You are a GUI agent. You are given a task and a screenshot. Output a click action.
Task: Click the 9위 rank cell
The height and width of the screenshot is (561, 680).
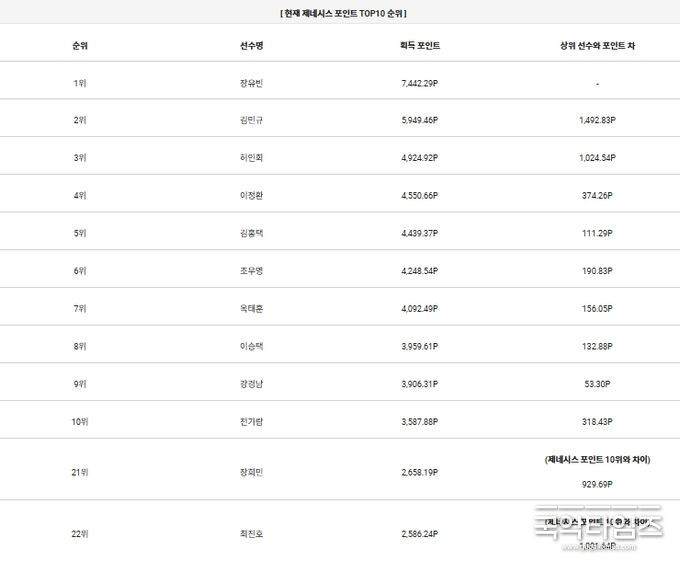tap(80, 384)
